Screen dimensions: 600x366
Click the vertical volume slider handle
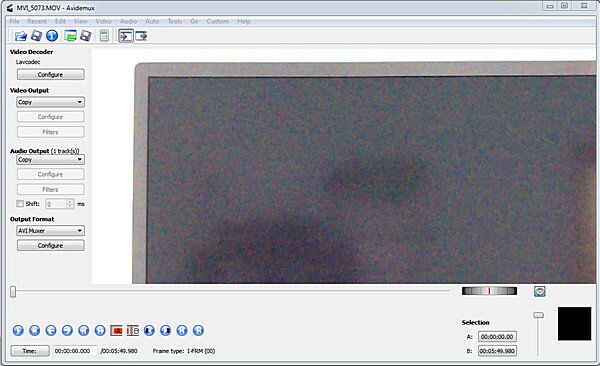pyautogui.click(x=538, y=315)
